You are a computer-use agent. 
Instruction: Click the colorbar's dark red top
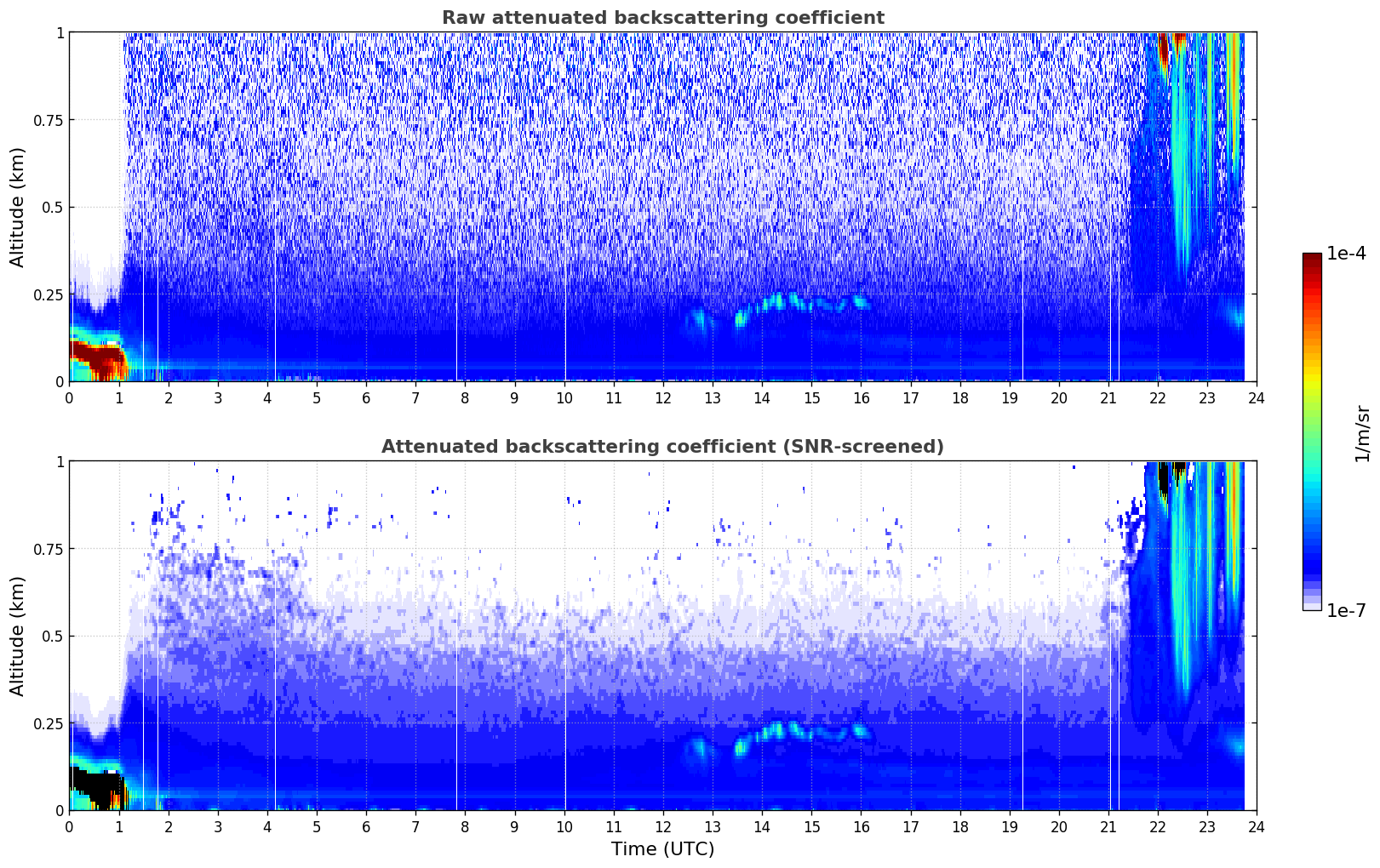point(1312,260)
